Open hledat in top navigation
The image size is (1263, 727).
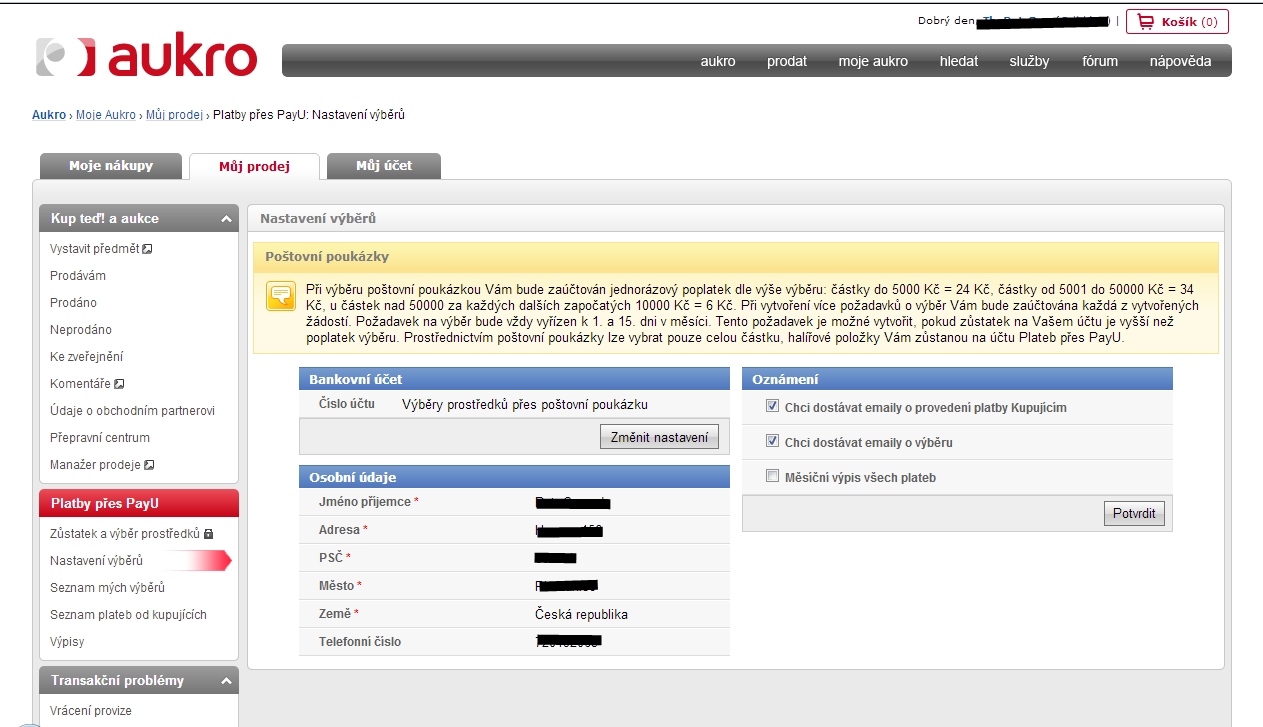(959, 61)
